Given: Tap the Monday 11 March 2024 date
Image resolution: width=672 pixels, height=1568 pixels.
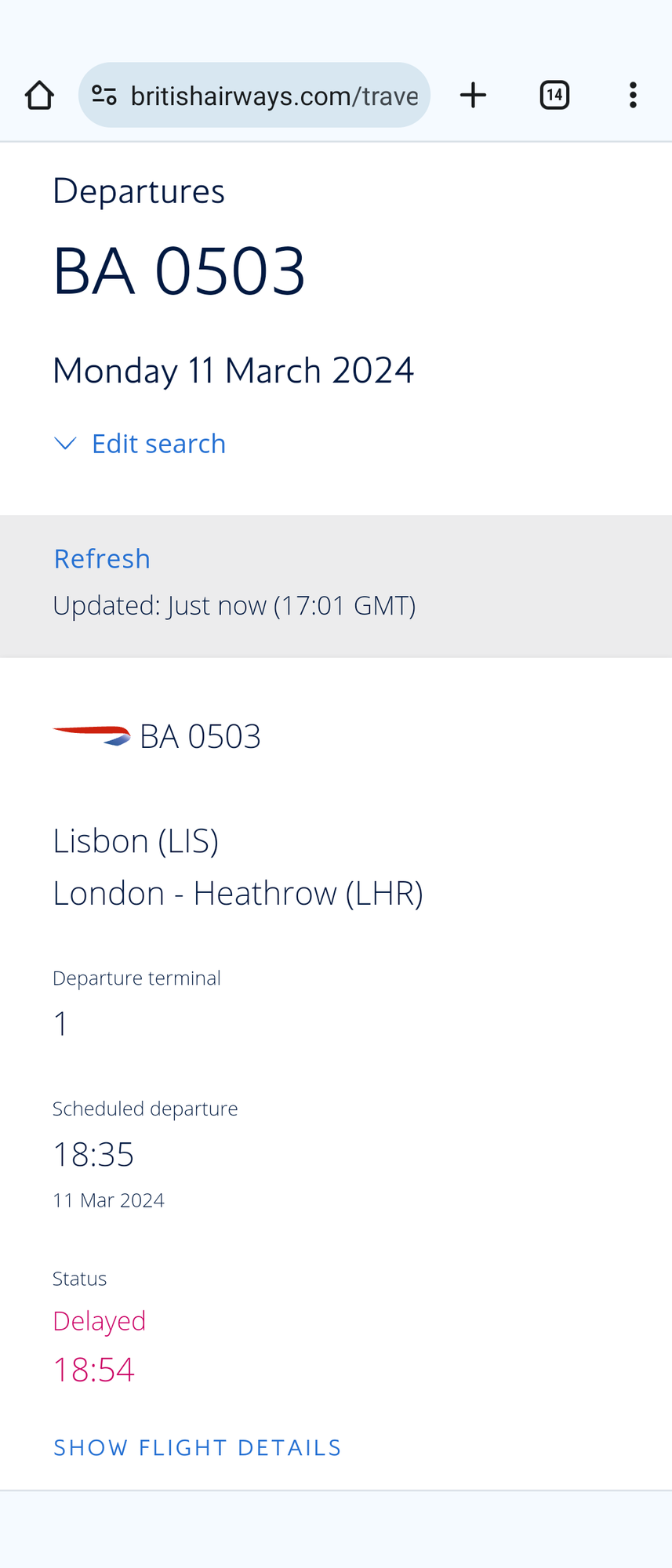Looking at the screenshot, I should point(233,370).
